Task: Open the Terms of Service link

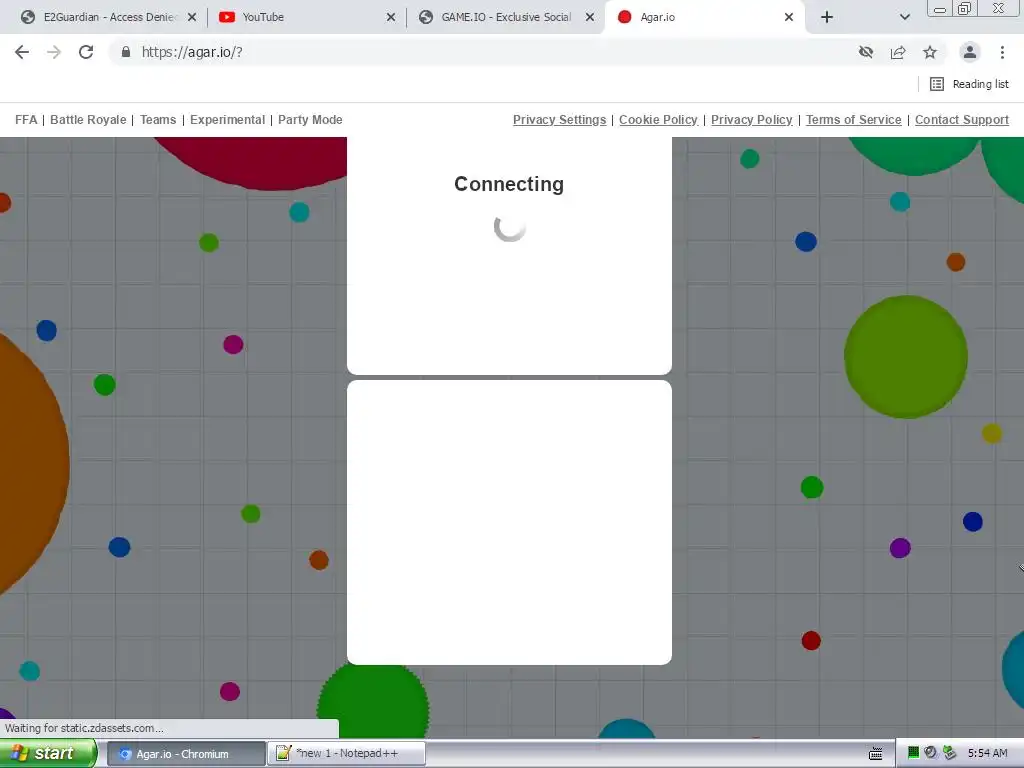Action: click(854, 120)
